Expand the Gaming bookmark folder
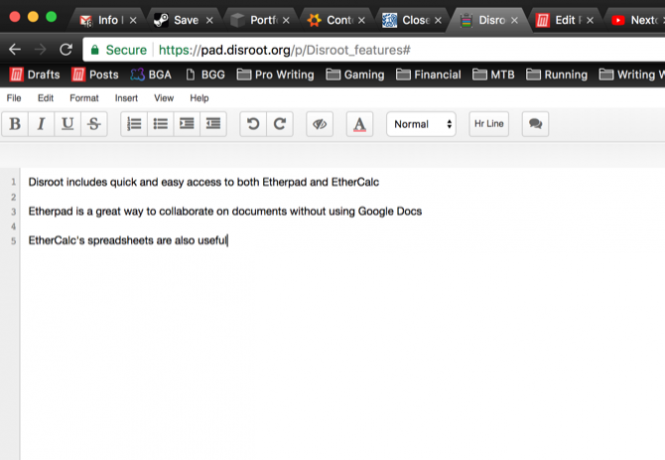The width and height of the screenshot is (665, 460). (355, 75)
